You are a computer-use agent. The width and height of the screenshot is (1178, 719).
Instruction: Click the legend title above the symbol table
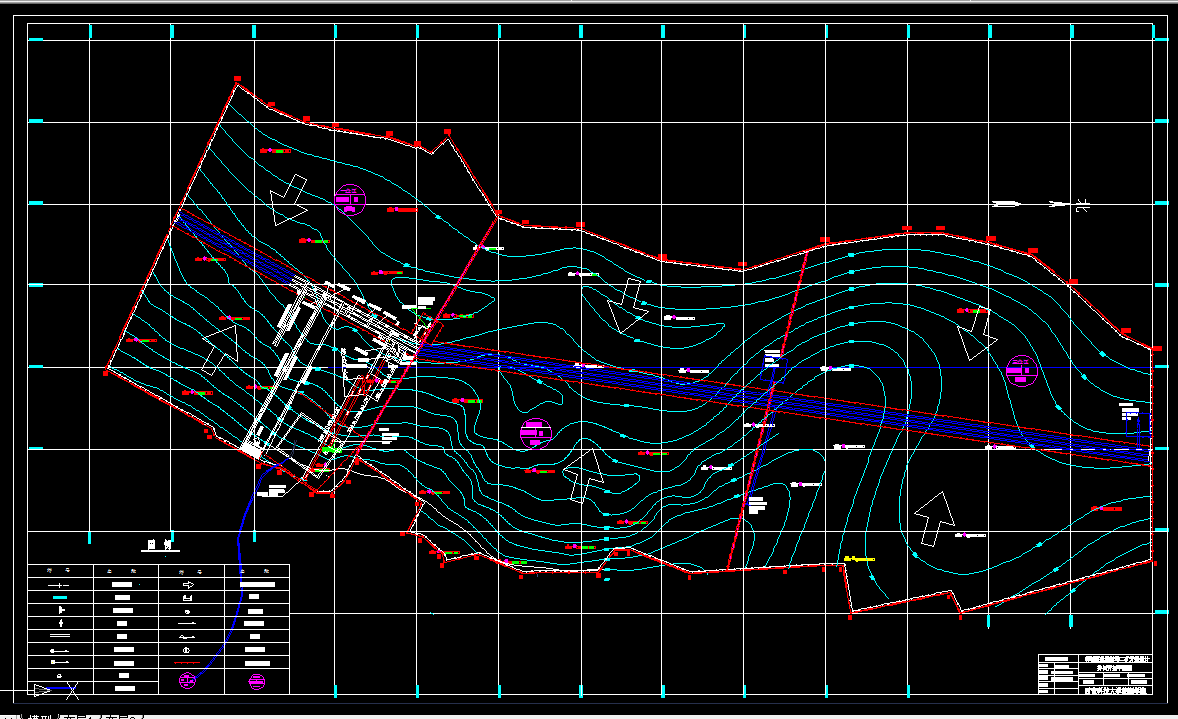click(x=160, y=545)
